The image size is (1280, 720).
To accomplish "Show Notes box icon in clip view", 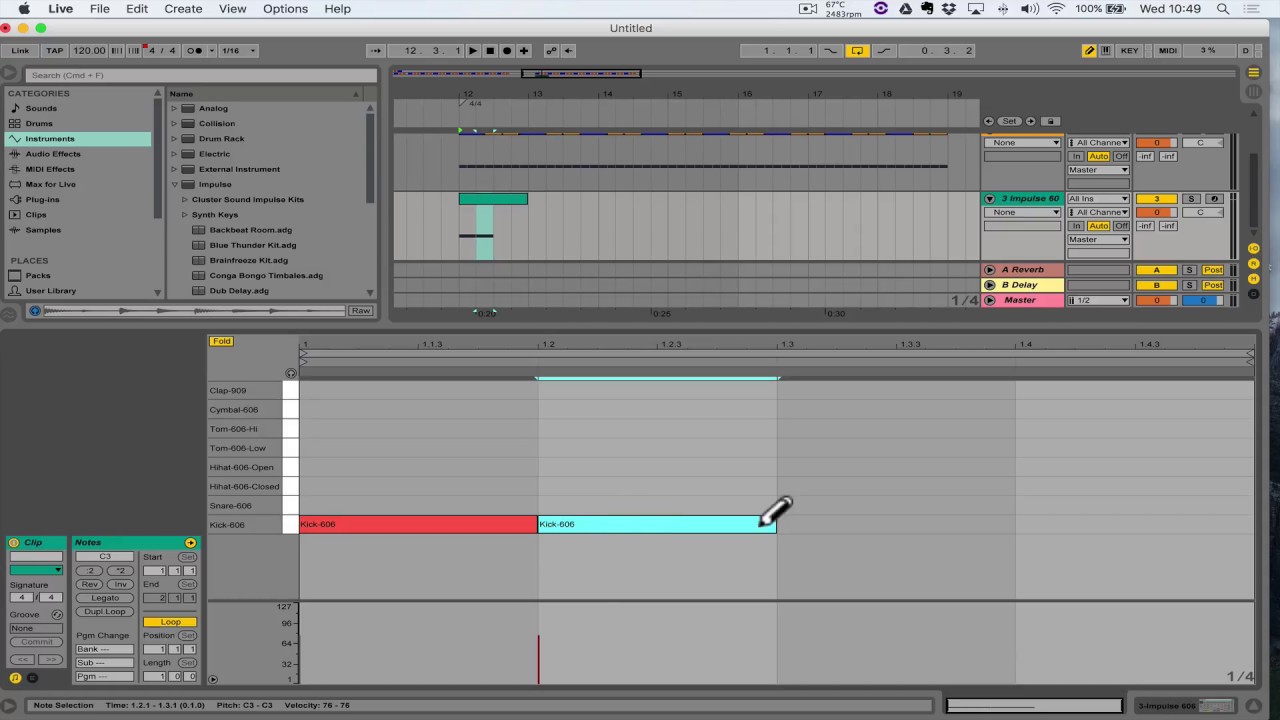I will coord(15,677).
